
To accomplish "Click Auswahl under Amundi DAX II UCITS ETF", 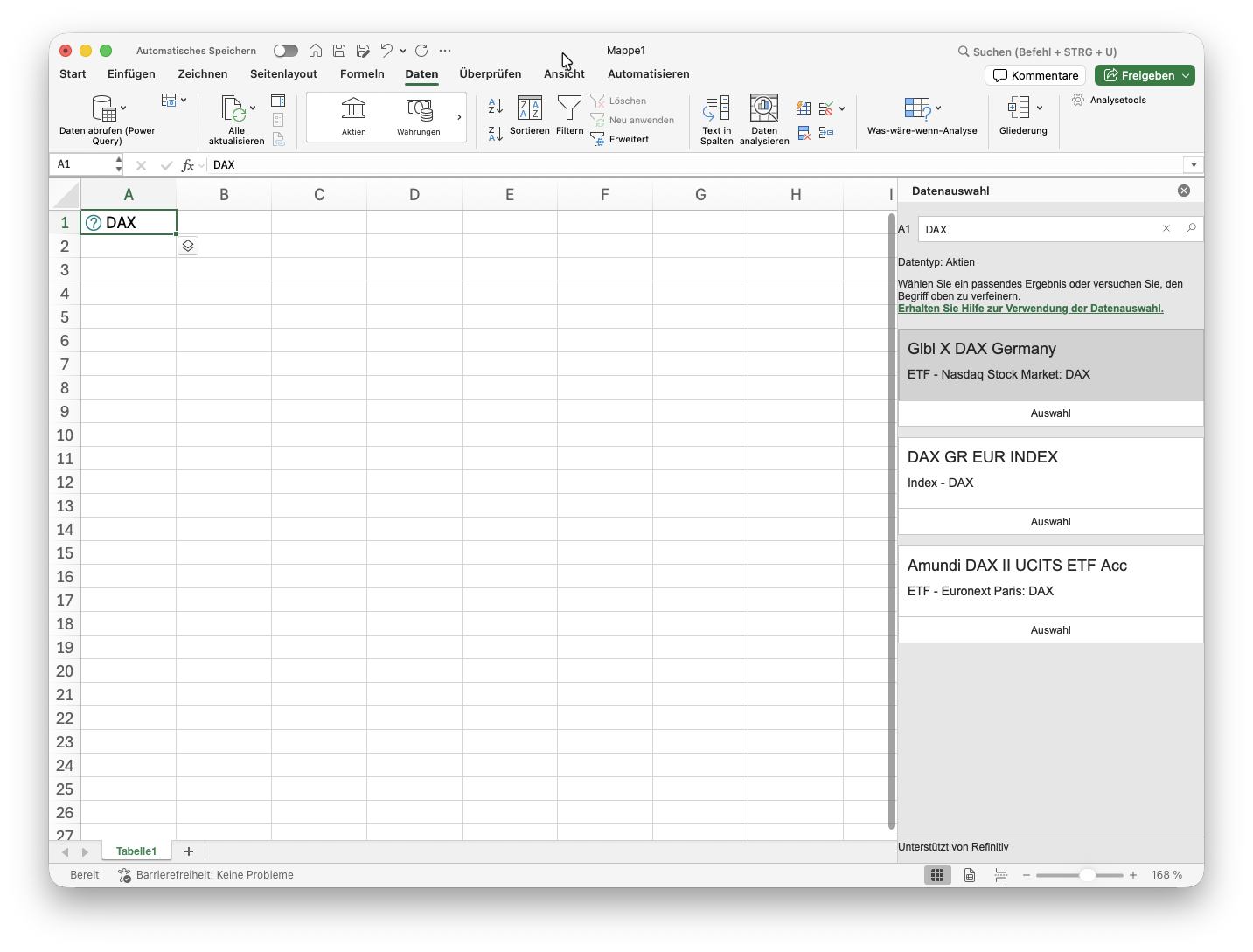I will (x=1050, y=630).
